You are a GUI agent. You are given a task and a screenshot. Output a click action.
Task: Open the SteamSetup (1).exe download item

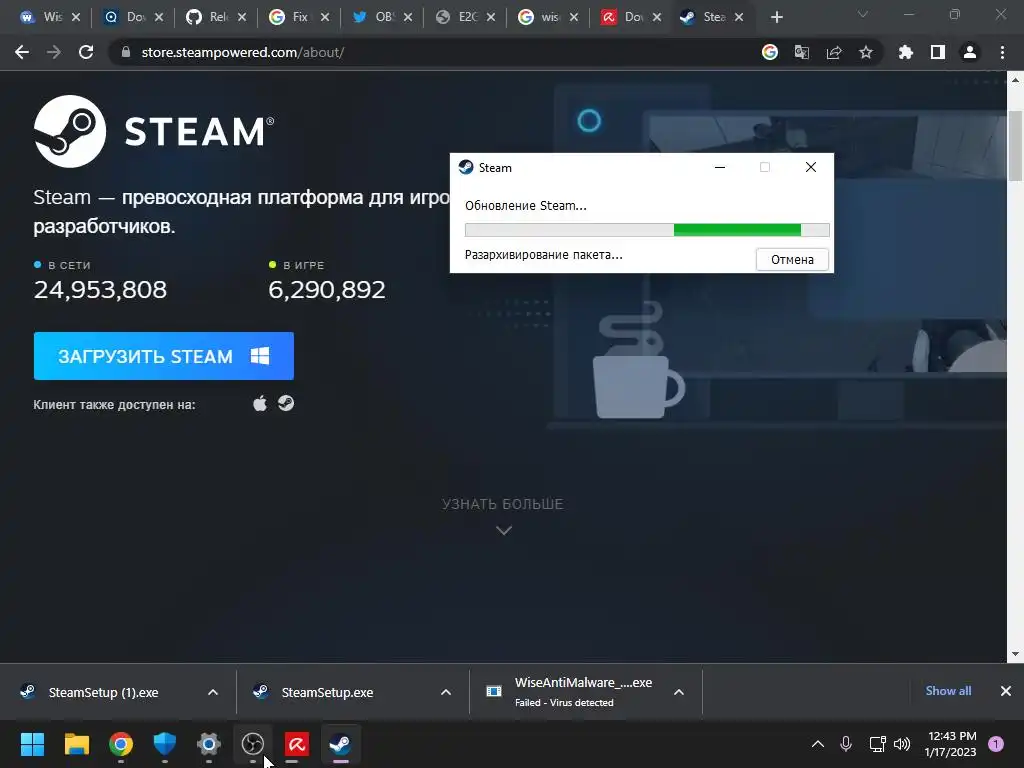coord(103,692)
